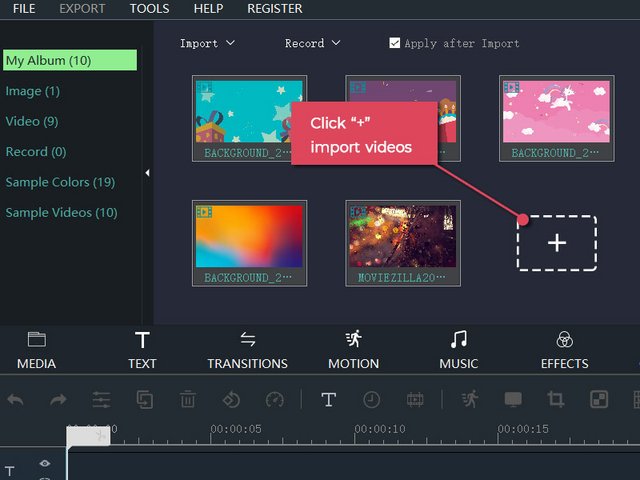This screenshot has height=480, width=640.
Task: Select Record (0) category
Action: click(36, 152)
